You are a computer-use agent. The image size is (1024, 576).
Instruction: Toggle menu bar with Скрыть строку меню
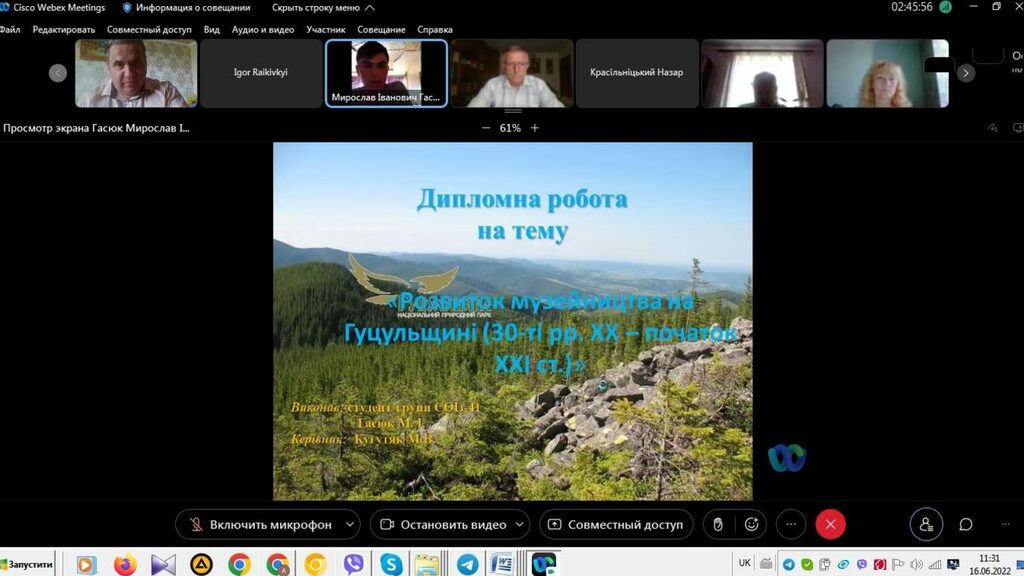point(316,7)
